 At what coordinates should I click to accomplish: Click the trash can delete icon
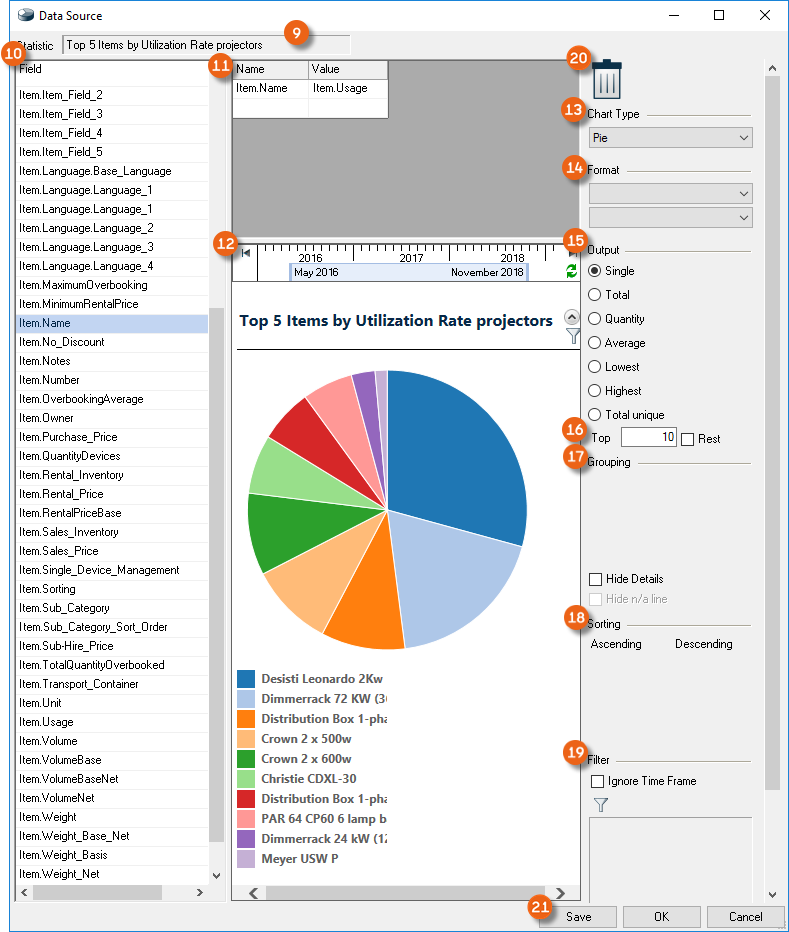[x=606, y=78]
